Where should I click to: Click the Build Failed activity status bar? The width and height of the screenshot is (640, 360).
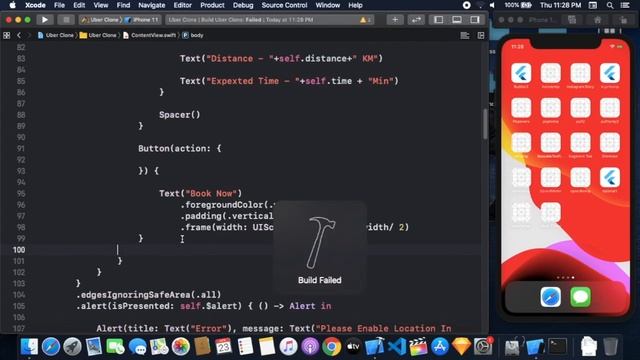[x=269, y=20]
